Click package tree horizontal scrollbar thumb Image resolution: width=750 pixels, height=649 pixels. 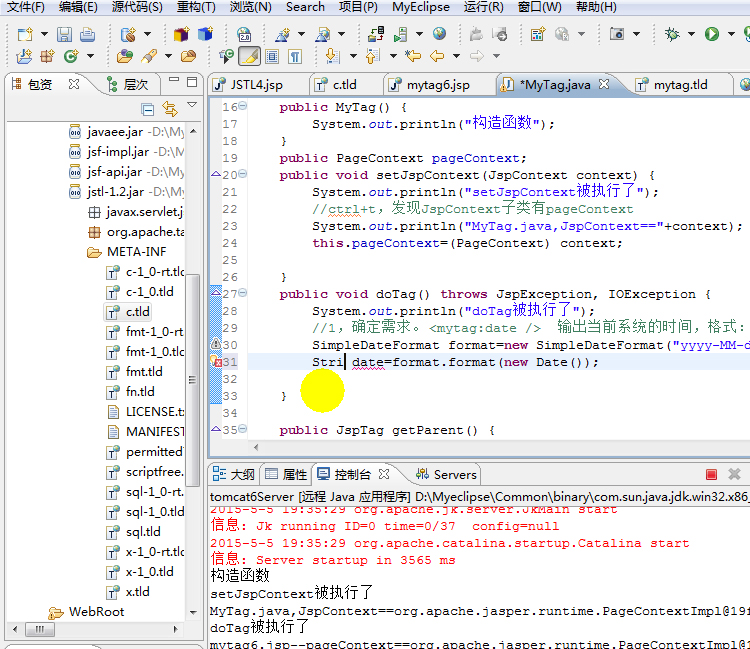point(39,629)
